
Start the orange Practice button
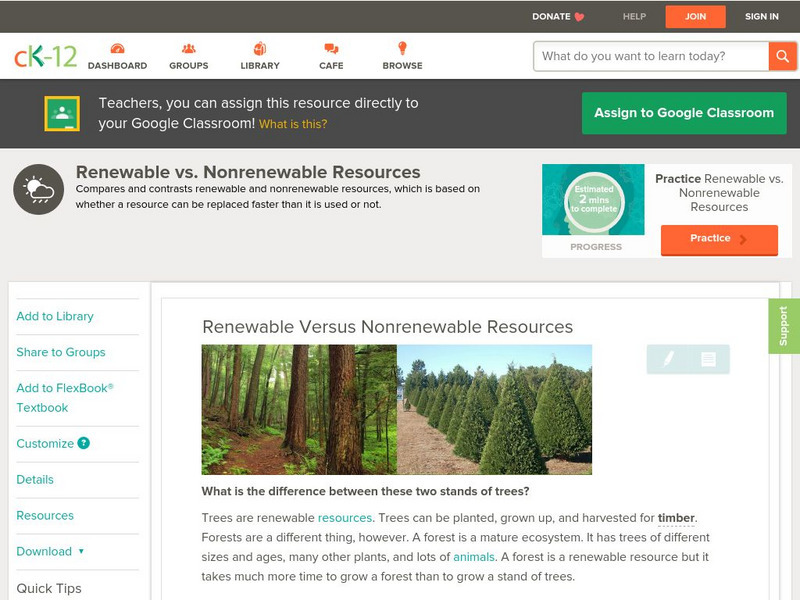point(718,239)
